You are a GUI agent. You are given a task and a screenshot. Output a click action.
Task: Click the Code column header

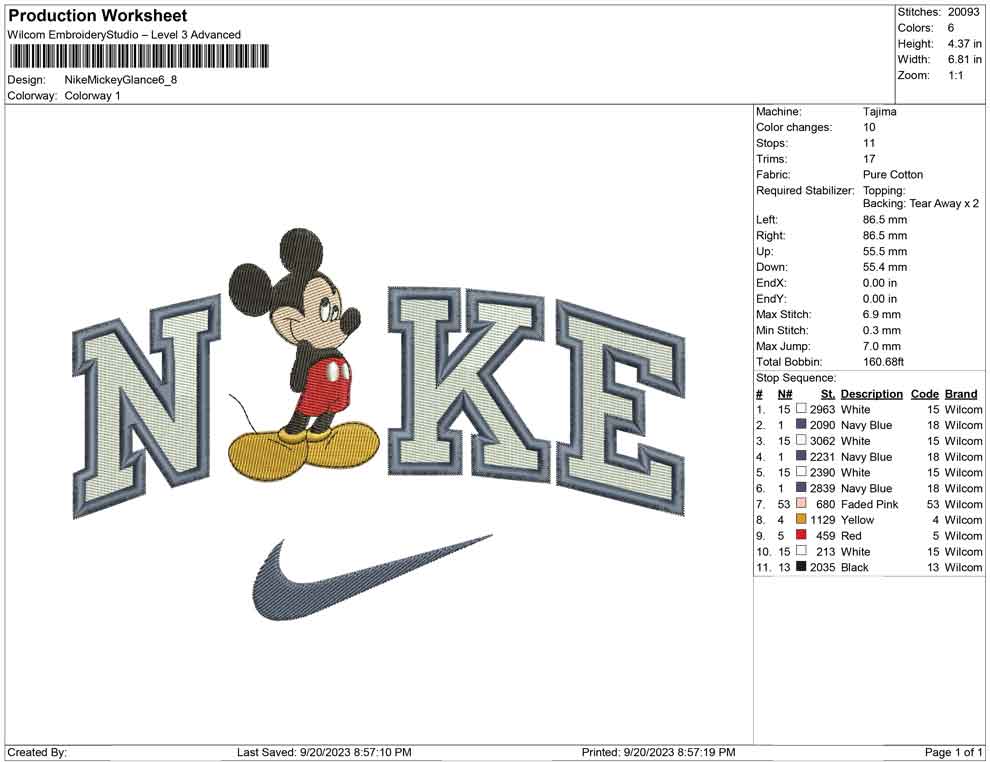(925, 394)
